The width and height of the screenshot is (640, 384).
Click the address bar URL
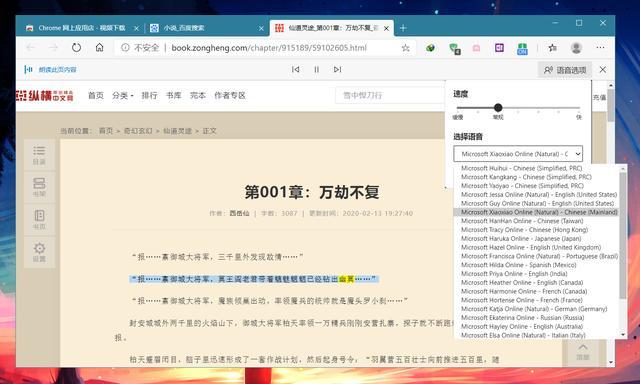pos(269,48)
